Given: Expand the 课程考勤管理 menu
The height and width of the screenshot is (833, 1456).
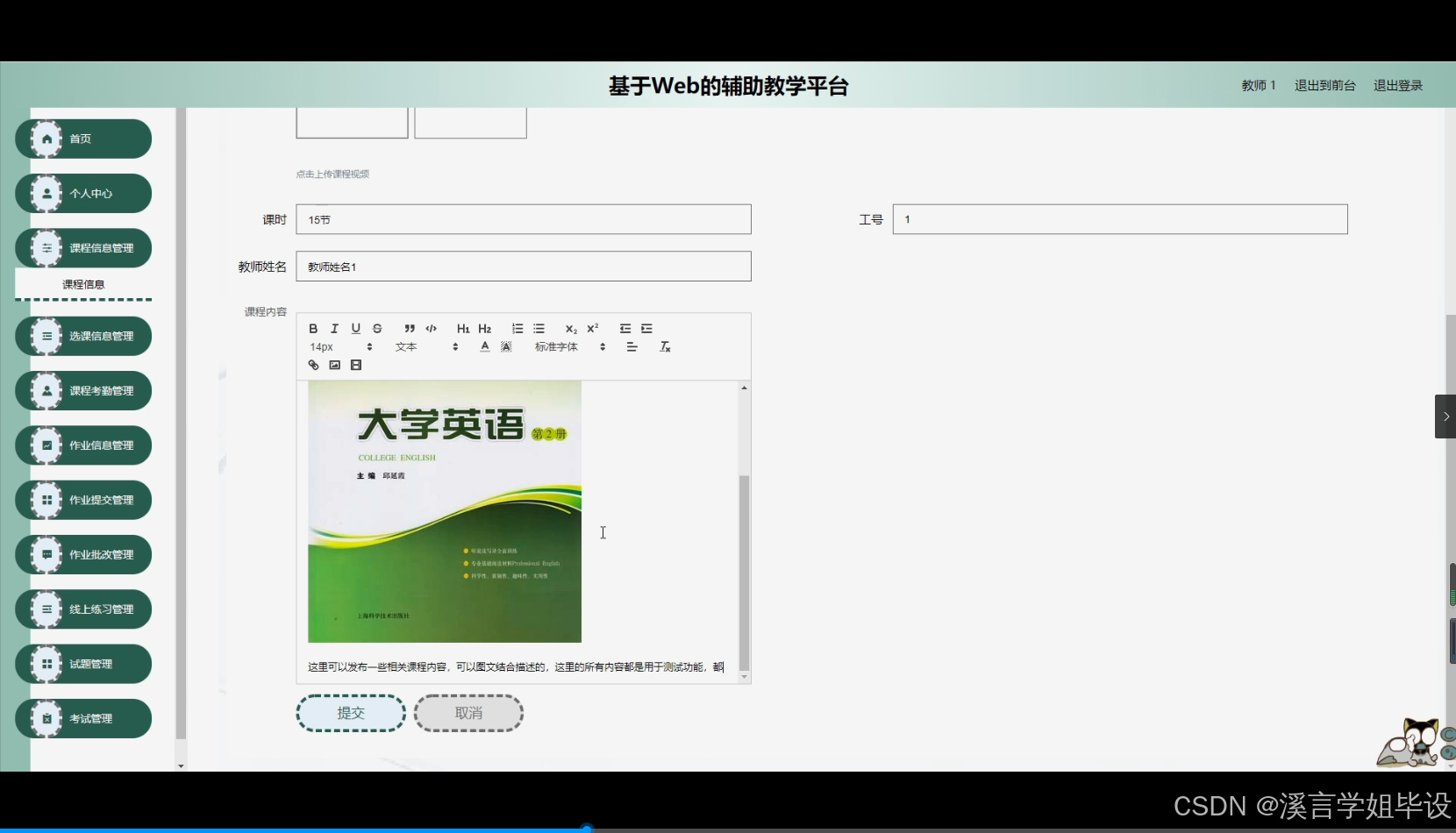Looking at the screenshot, I should click(83, 391).
